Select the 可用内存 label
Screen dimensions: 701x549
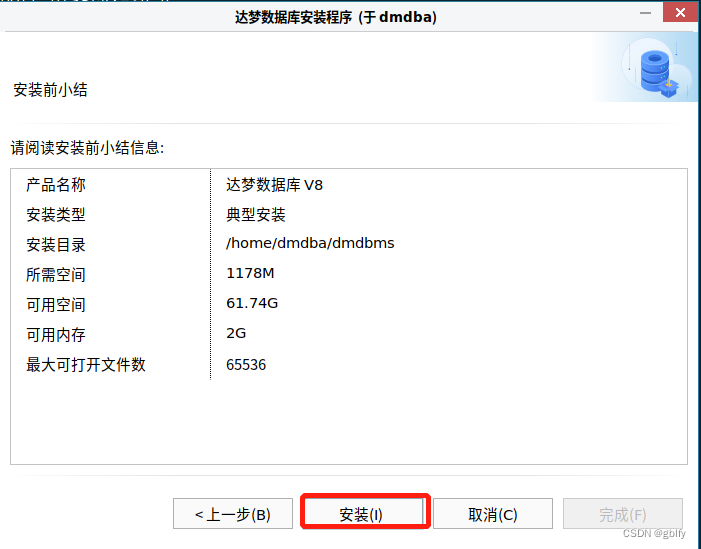coord(56,335)
